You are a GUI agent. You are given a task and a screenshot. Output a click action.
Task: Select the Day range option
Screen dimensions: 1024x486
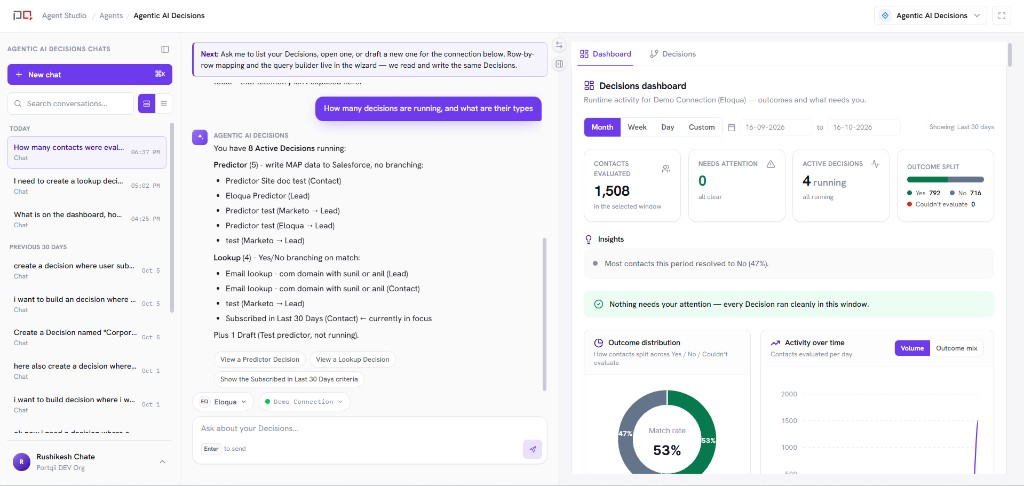(667, 127)
